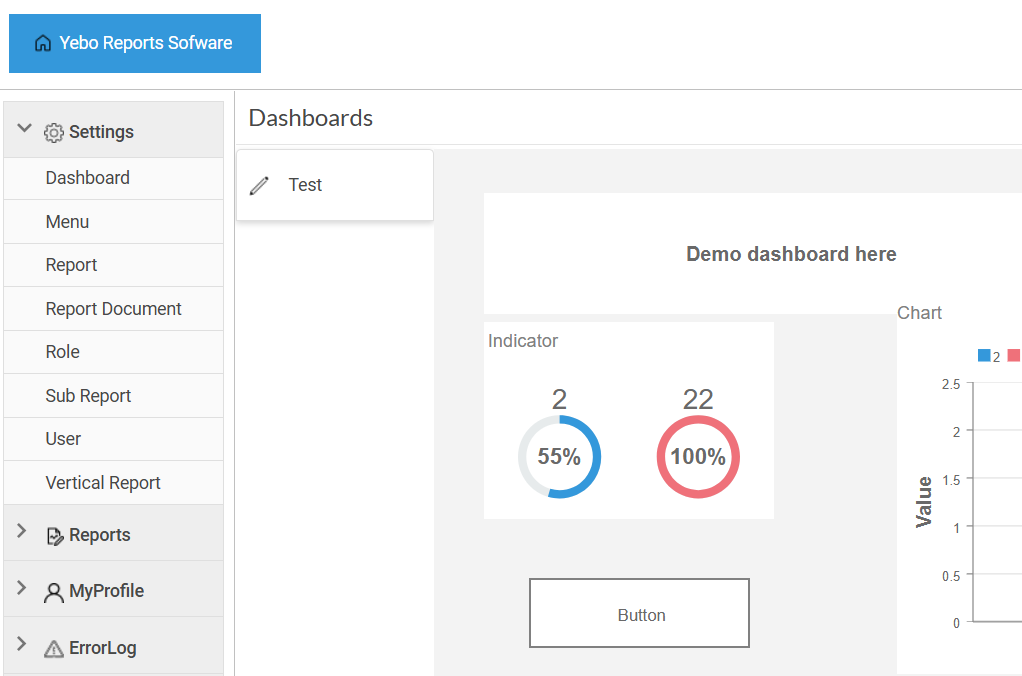
Task: Click the Button on the demo dashboard
Action: pos(639,613)
